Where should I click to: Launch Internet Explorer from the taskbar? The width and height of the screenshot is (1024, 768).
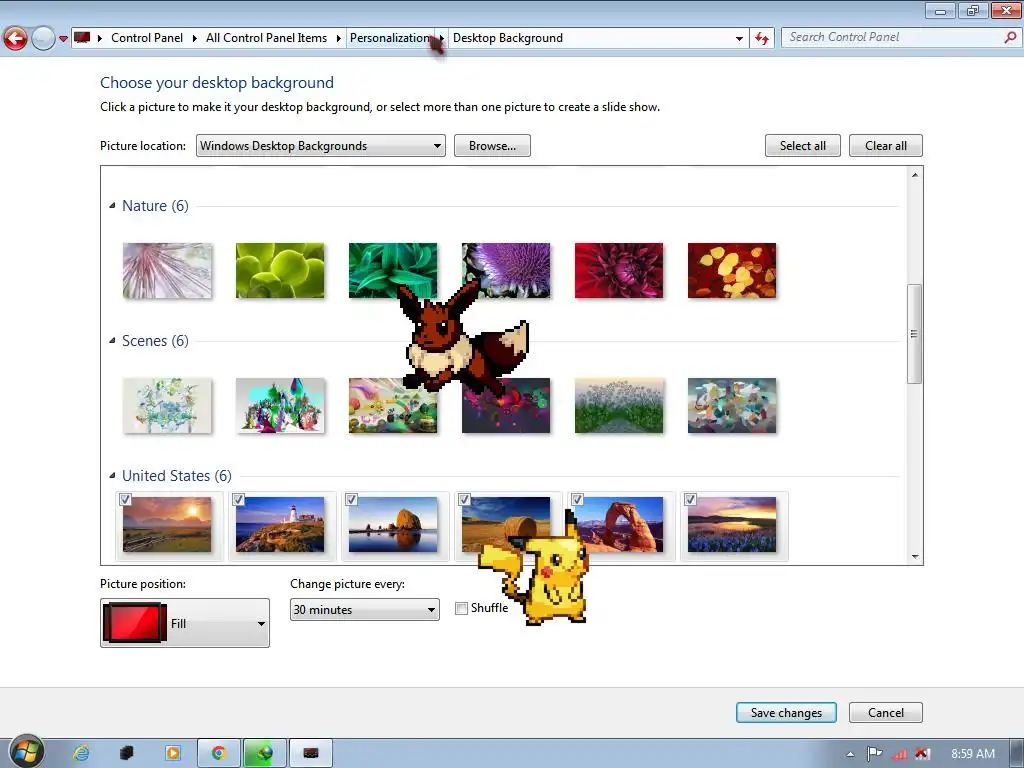click(x=81, y=753)
